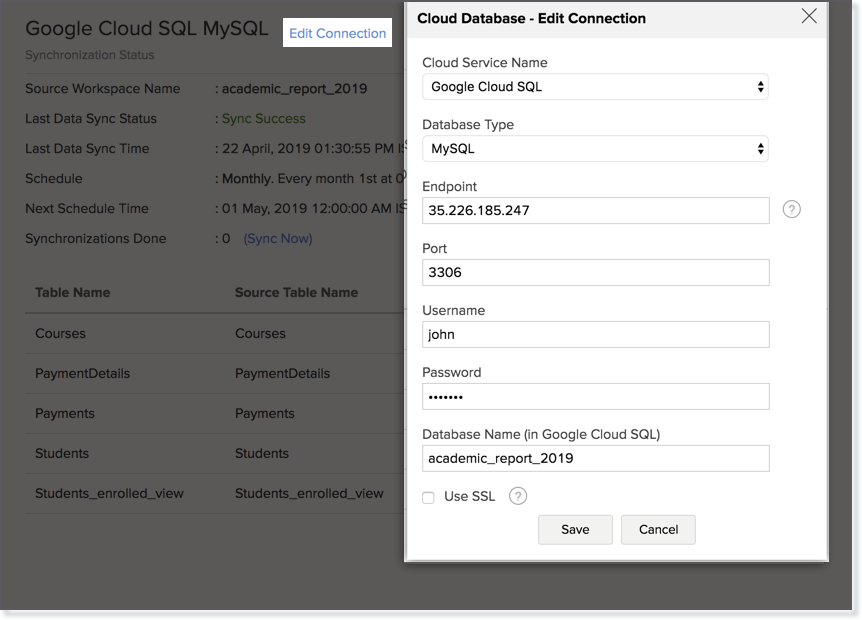Click Payments in Source Table Name column
Screen dimensions: 862x620
tap(265, 413)
